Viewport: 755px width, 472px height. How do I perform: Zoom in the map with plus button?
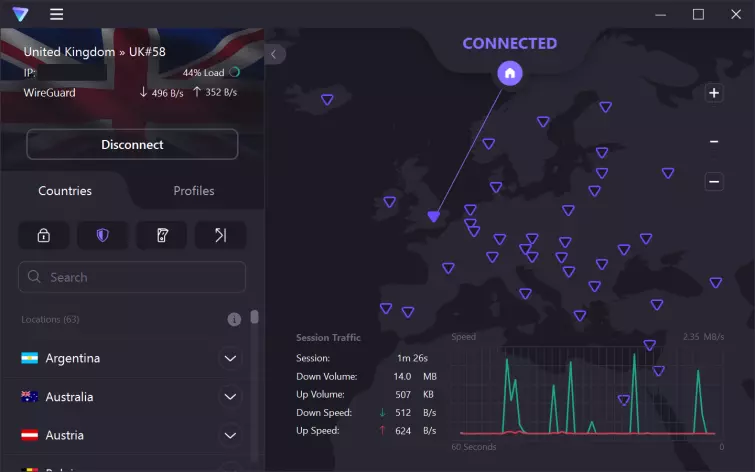714,94
